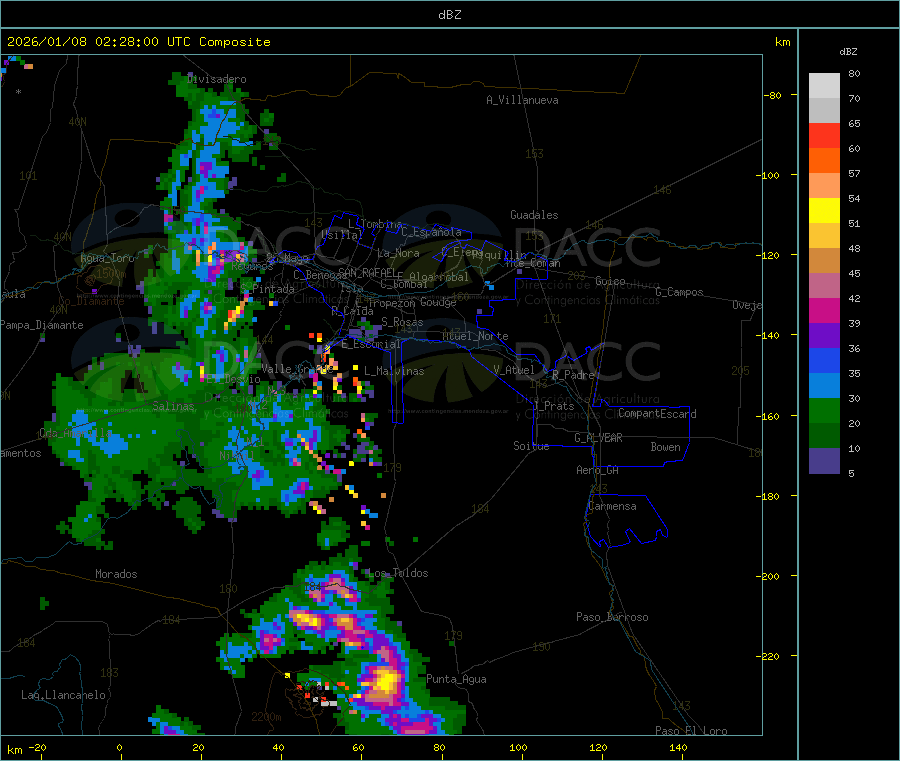
Task: Click the 'G_ALVEAR' map label
Action: [x=598, y=438]
